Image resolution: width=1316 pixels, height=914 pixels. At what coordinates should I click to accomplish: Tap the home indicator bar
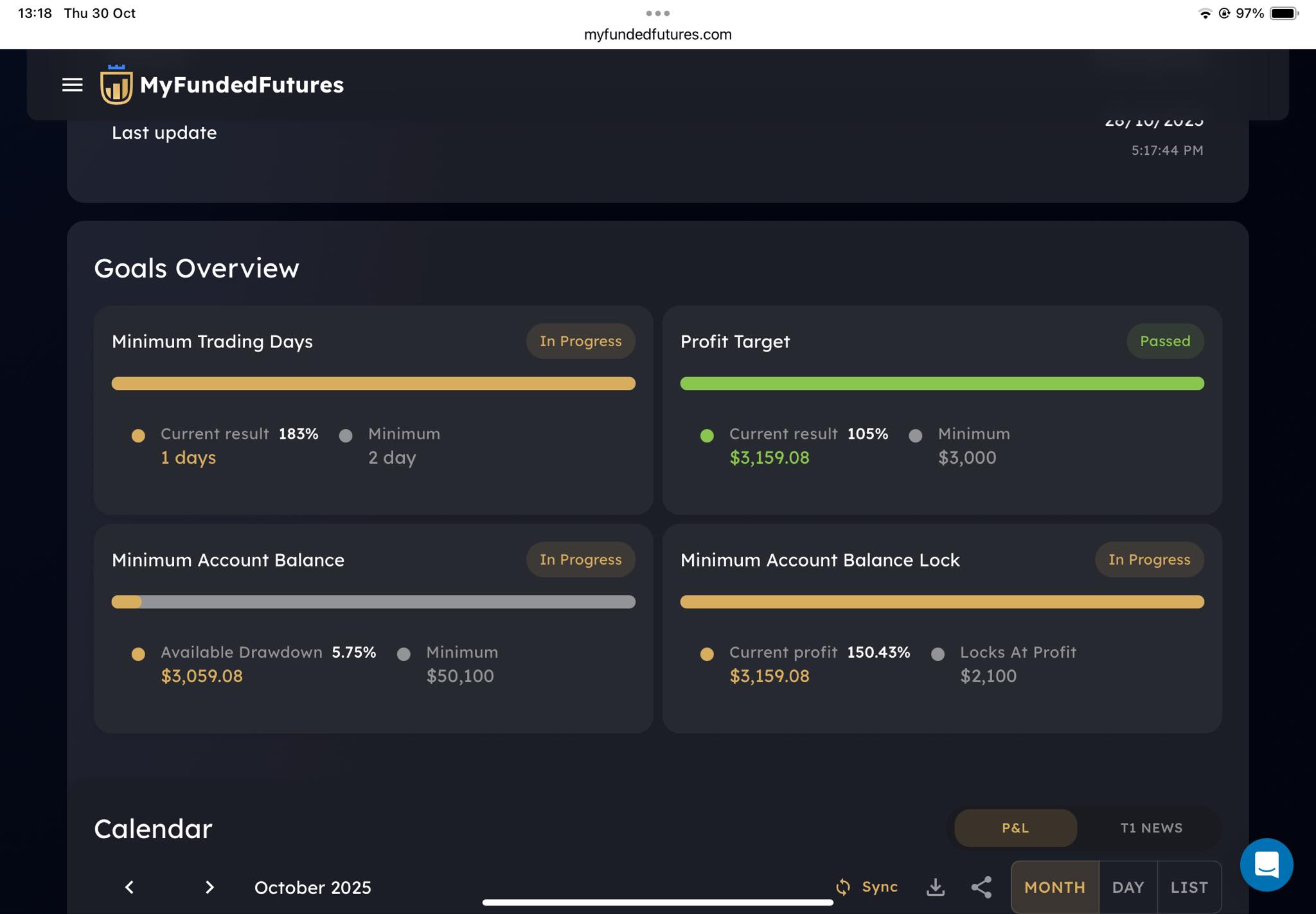click(657, 902)
